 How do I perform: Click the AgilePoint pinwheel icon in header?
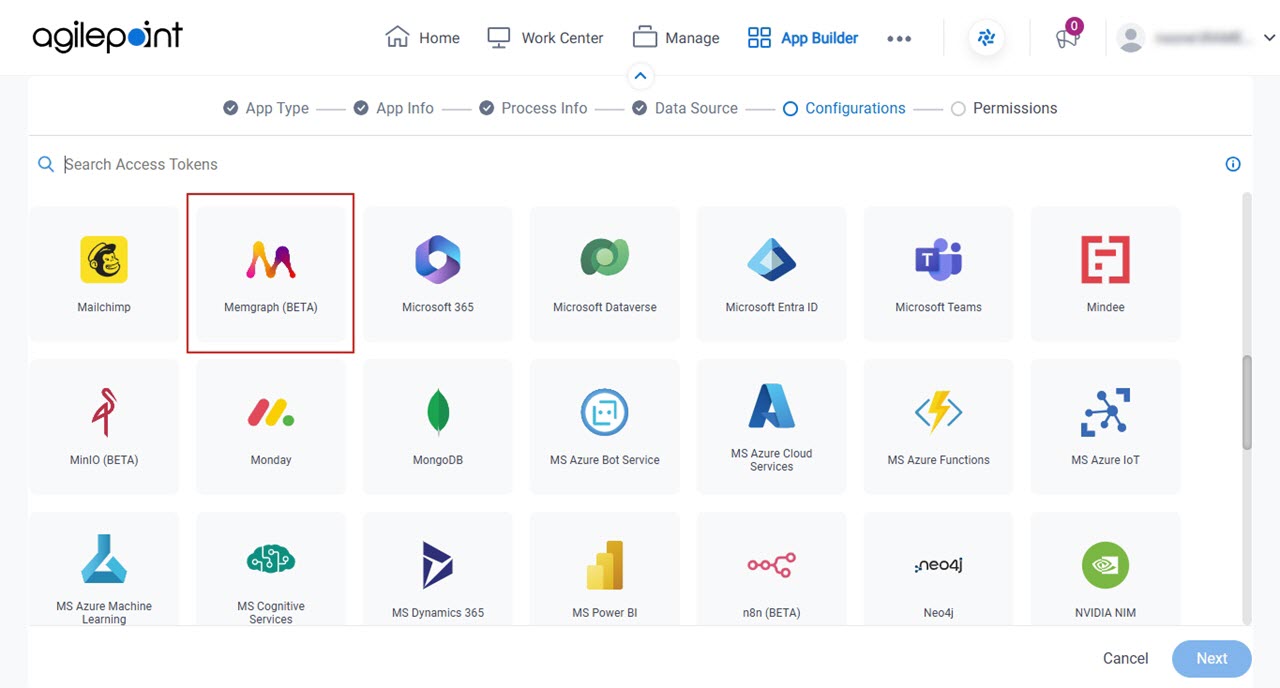point(987,38)
